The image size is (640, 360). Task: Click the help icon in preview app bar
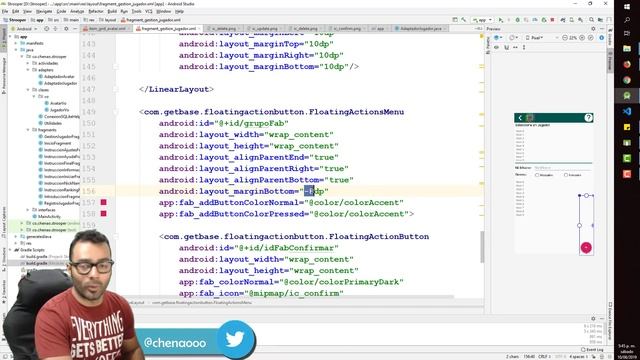point(588,118)
